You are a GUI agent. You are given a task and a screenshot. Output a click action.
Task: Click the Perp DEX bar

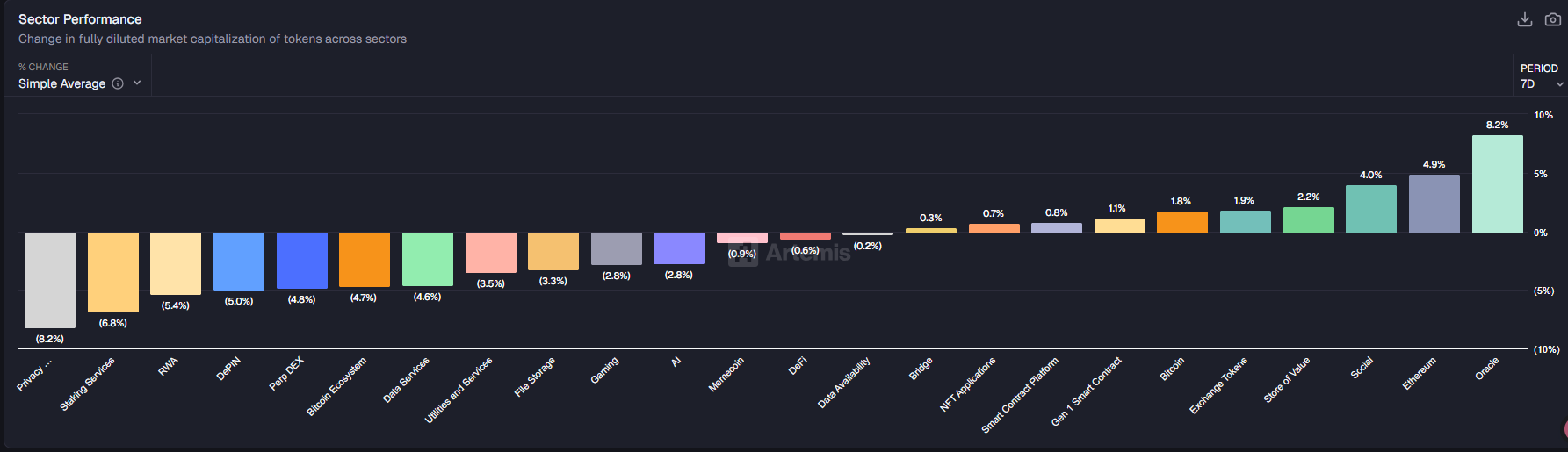coord(301,260)
